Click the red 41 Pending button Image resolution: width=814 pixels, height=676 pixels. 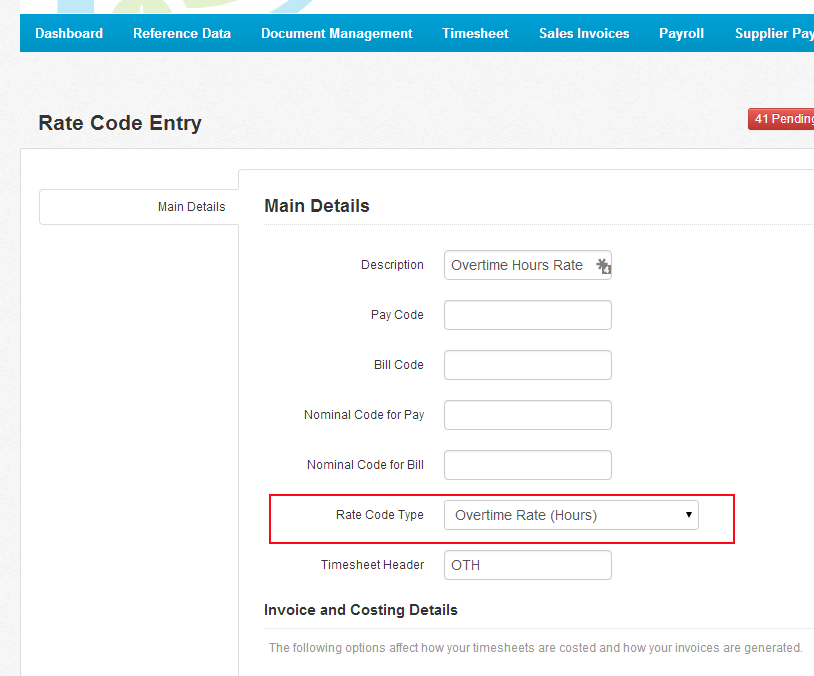point(781,119)
